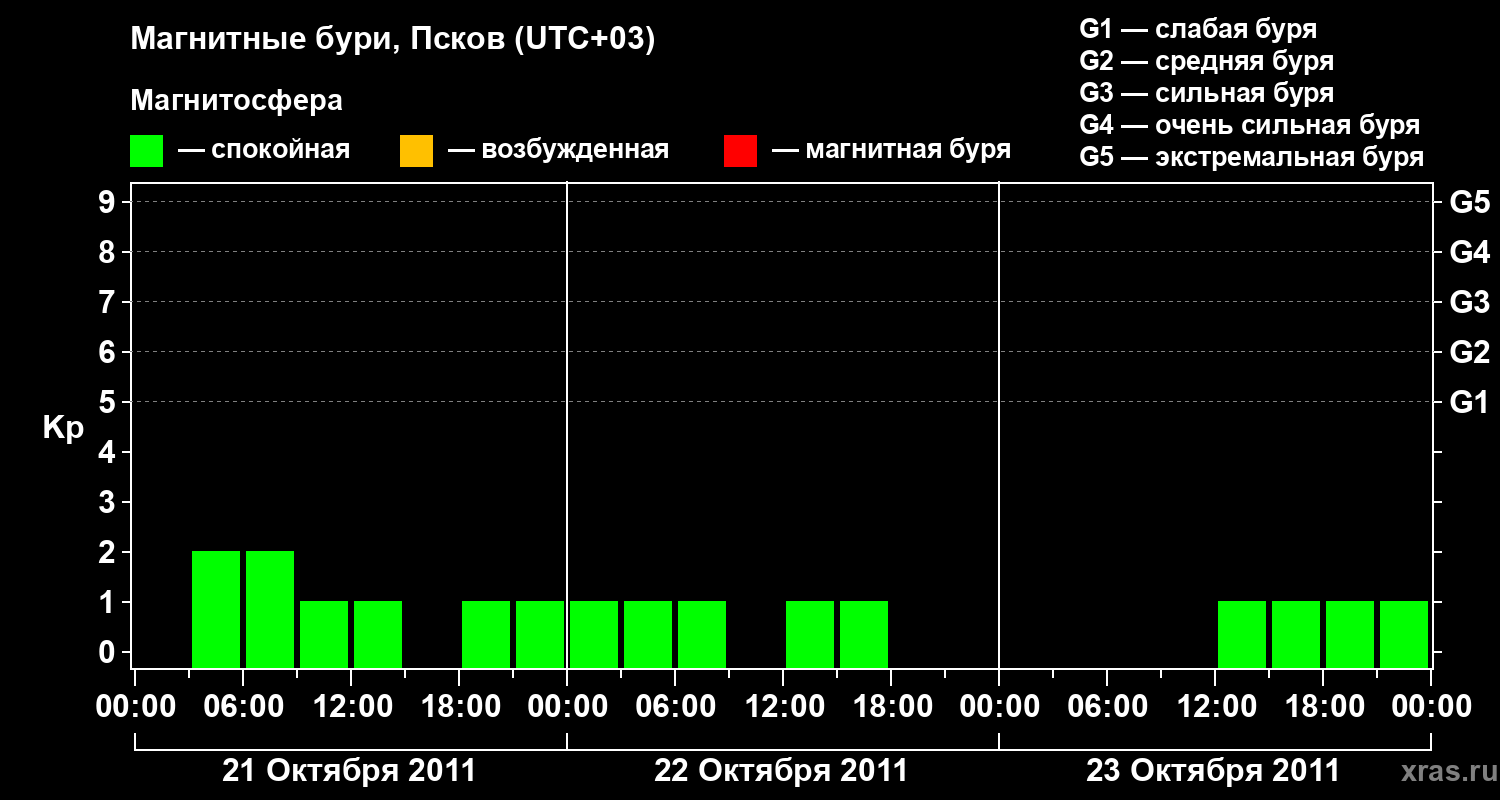Click the 'Kp' axis label
Image resolution: width=1500 pixels, height=800 pixels.
tap(63, 429)
